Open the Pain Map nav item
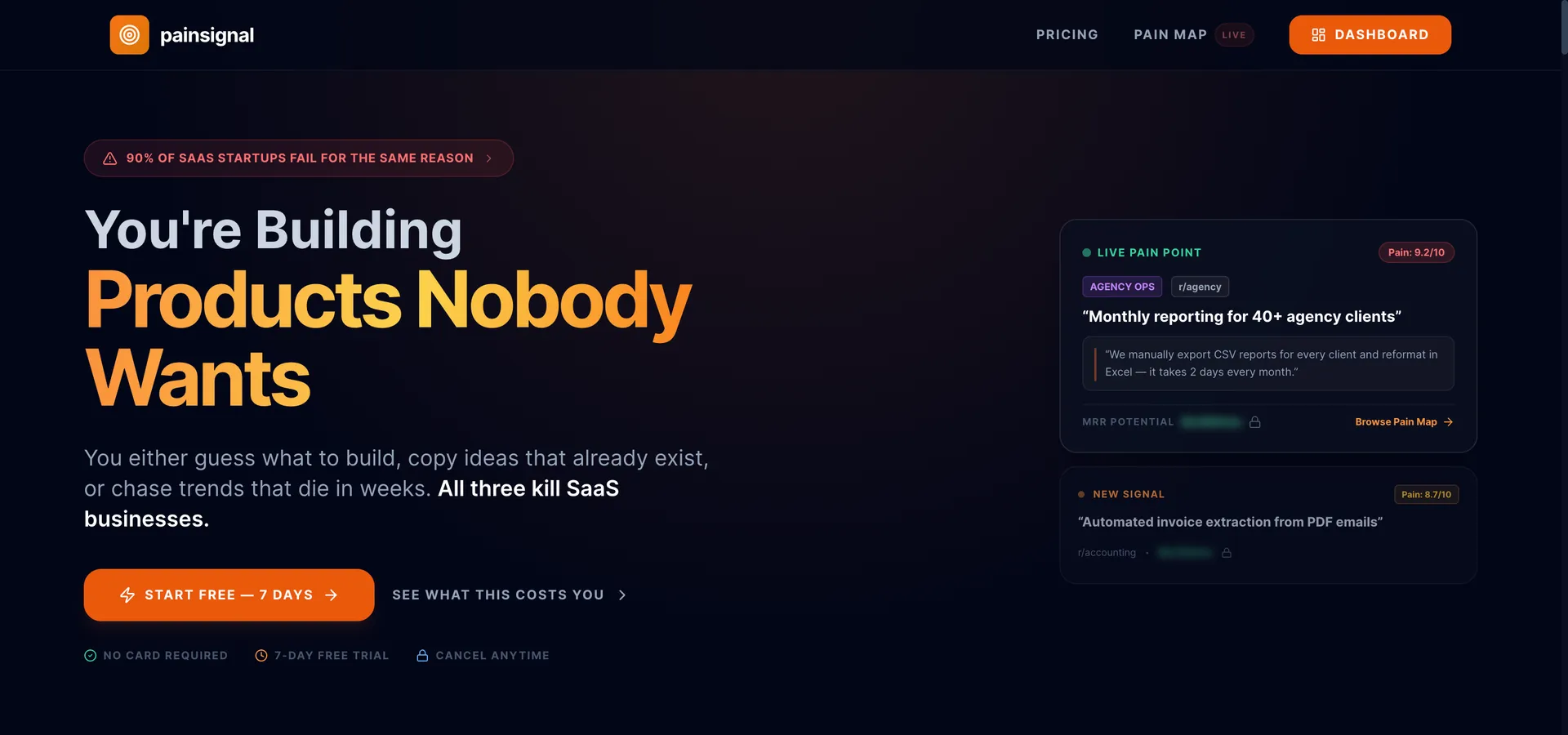The image size is (1568, 735). (x=1170, y=35)
